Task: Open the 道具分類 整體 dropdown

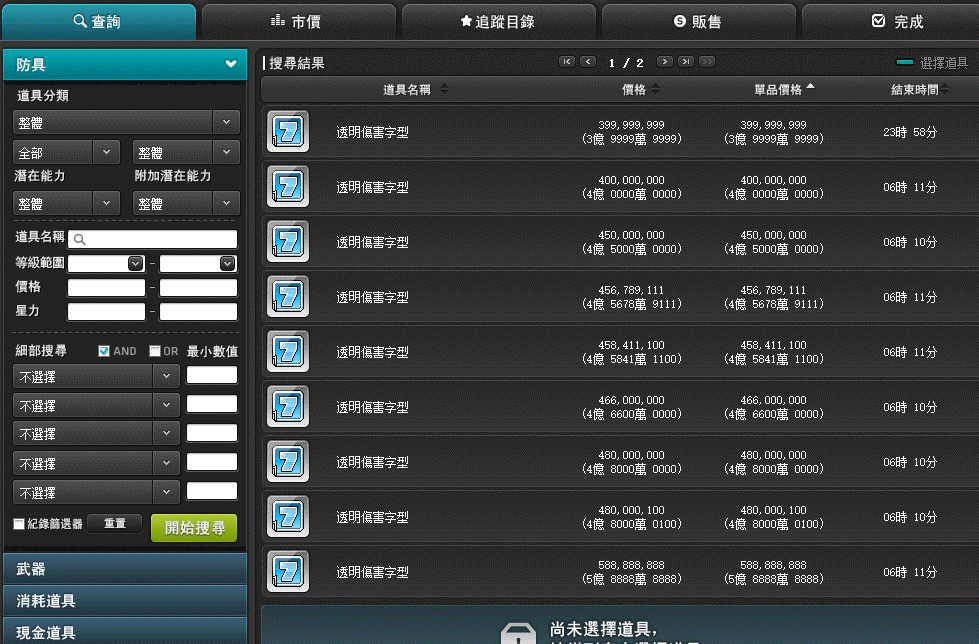Action: pos(126,122)
